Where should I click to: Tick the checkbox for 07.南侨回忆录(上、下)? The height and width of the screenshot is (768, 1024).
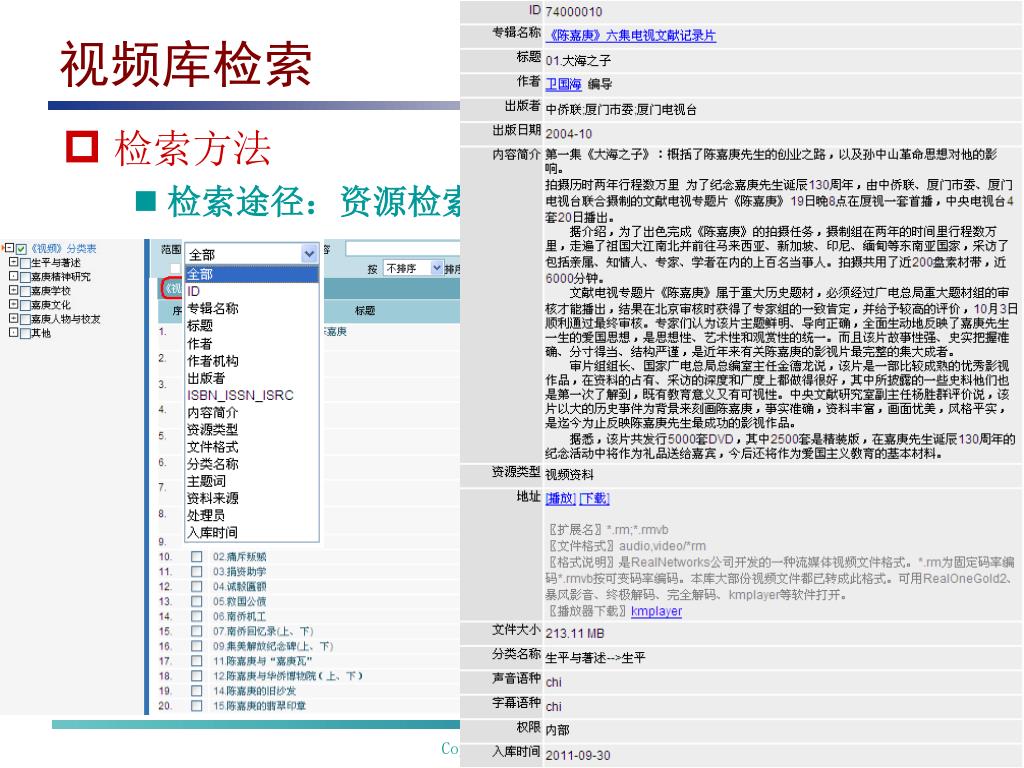tap(197, 632)
